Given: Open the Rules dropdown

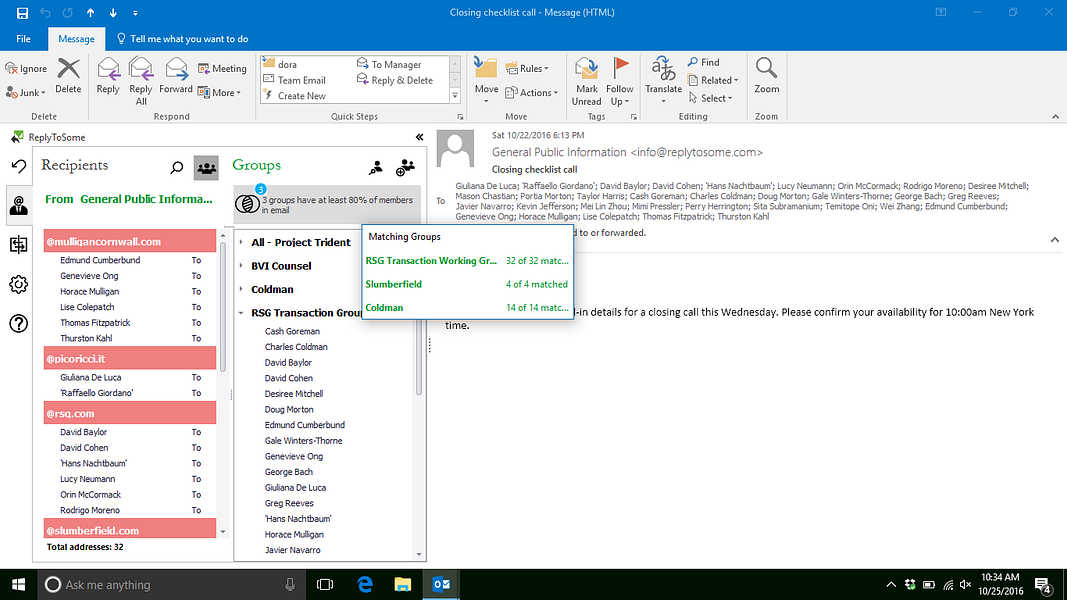Looking at the screenshot, I should [x=527, y=68].
